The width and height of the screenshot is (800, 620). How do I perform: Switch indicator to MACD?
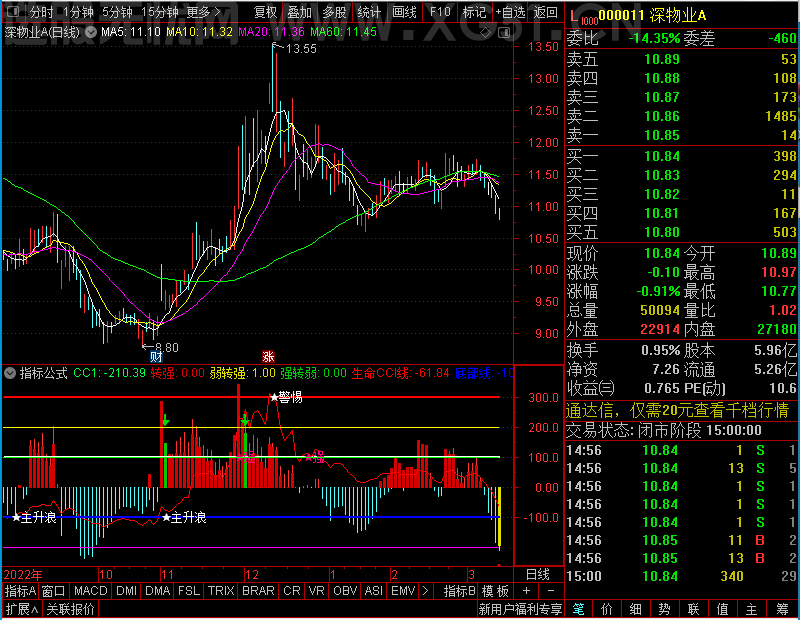[x=90, y=591]
